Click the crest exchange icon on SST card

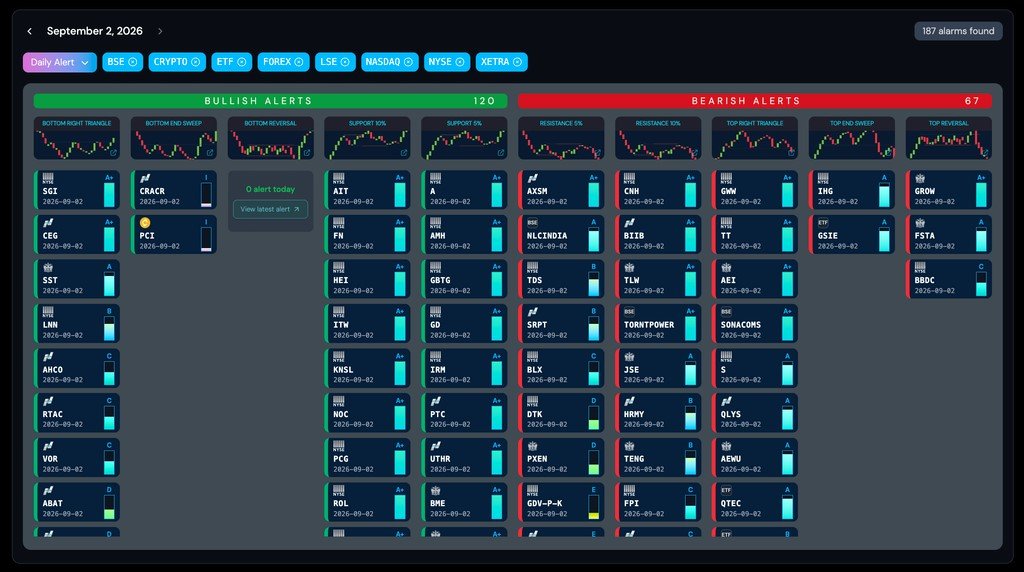(x=48, y=267)
